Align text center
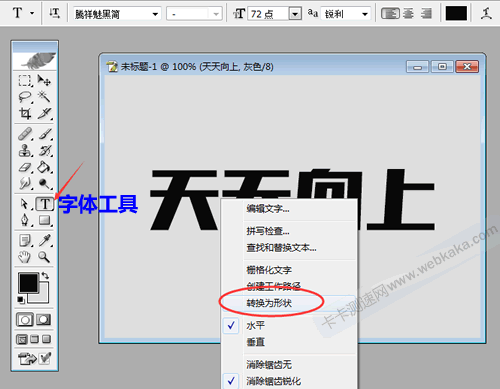 408,14
